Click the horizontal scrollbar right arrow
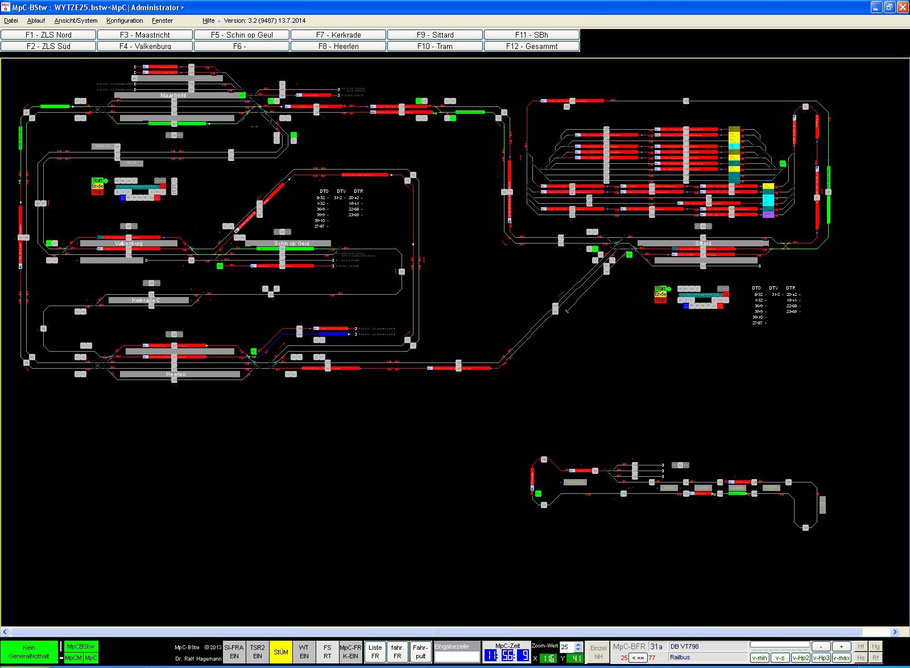The width and height of the screenshot is (910, 668). tap(894, 631)
